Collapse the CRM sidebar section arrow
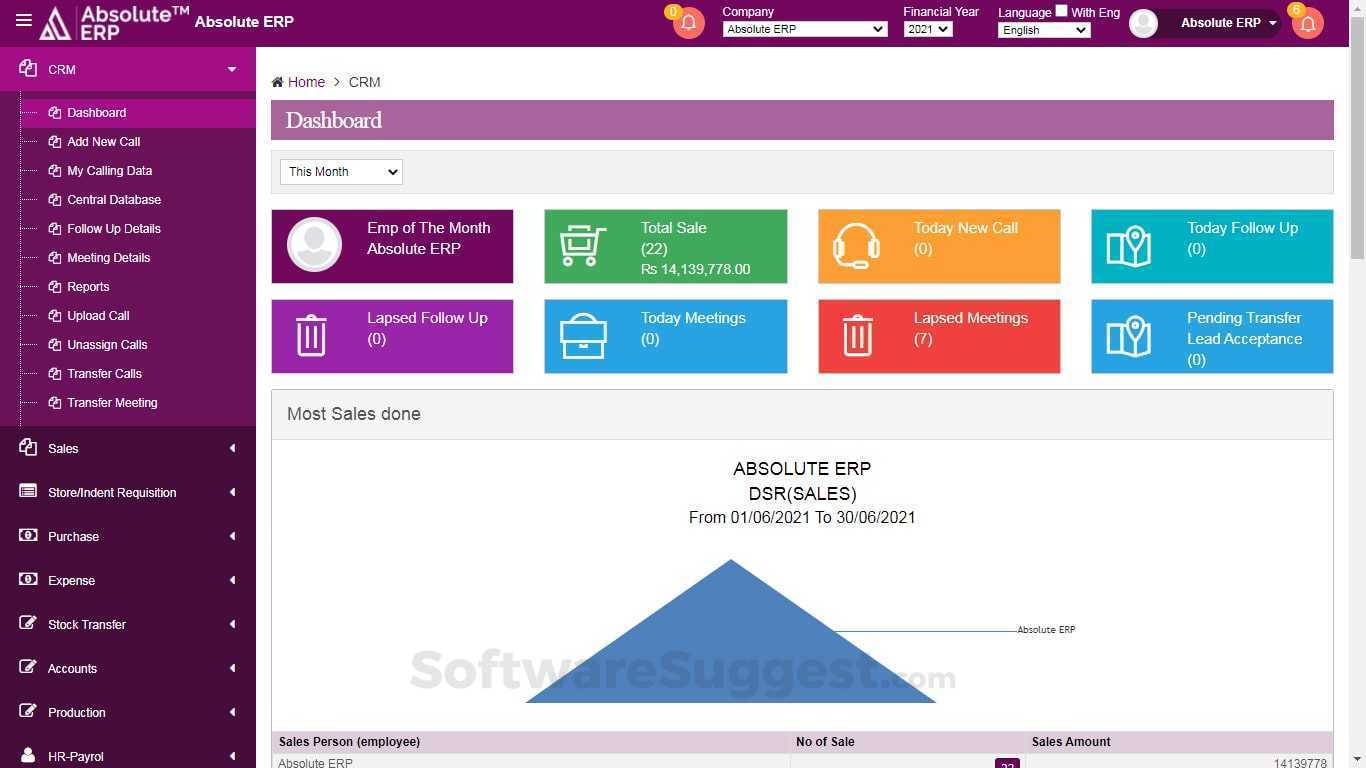 tap(231, 70)
